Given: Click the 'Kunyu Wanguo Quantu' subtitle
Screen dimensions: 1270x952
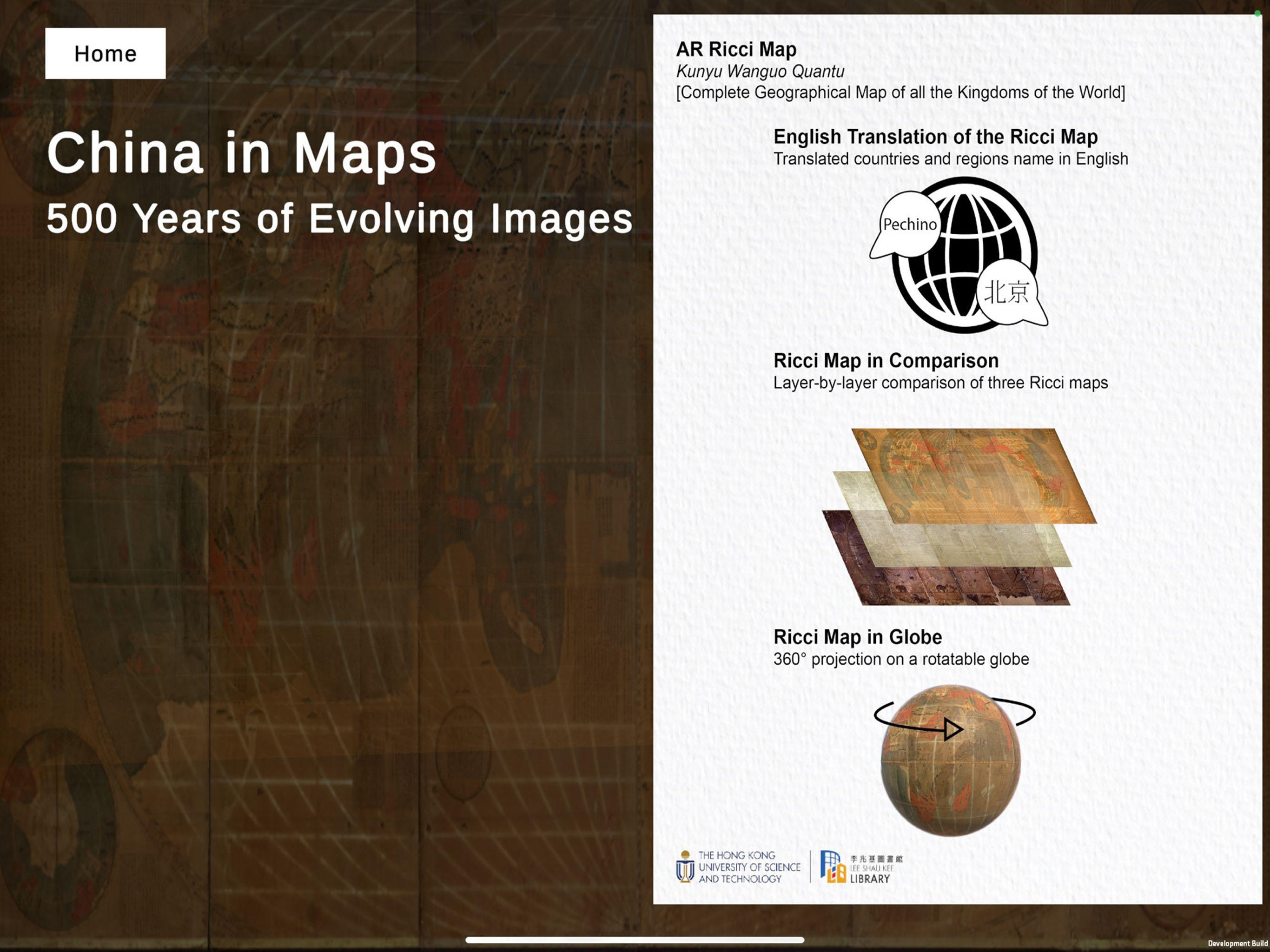Looking at the screenshot, I should tap(760, 71).
